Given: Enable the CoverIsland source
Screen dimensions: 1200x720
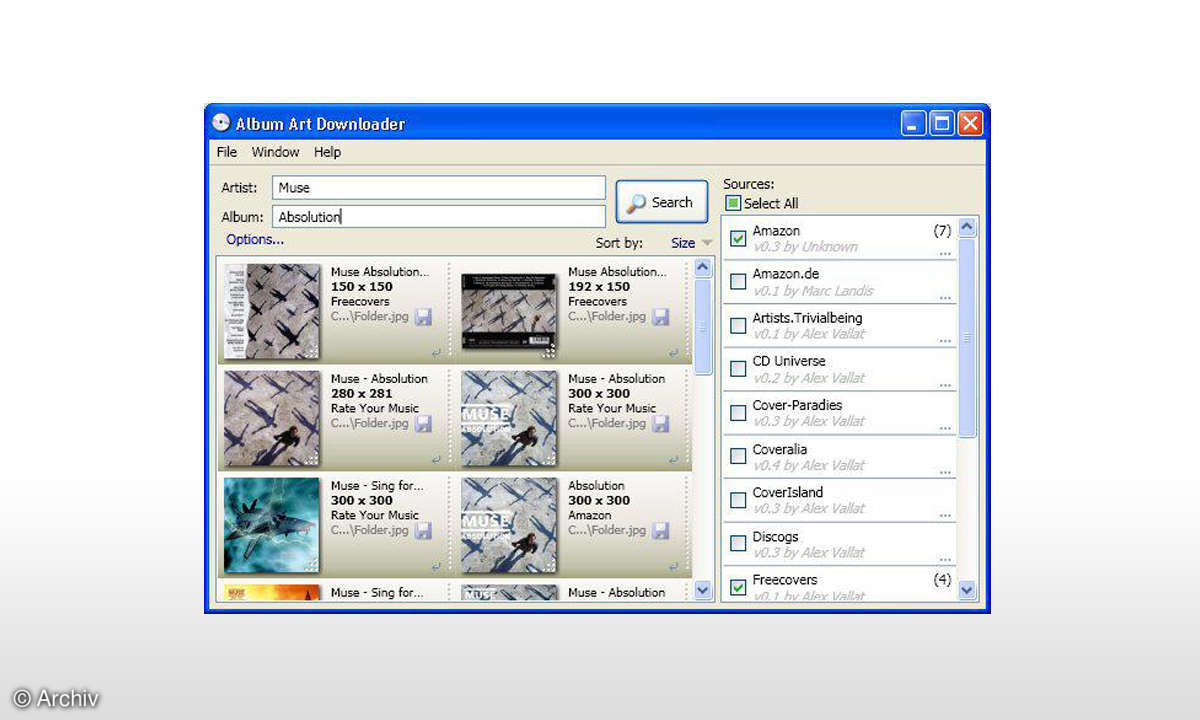Looking at the screenshot, I should pyautogui.click(x=738, y=499).
